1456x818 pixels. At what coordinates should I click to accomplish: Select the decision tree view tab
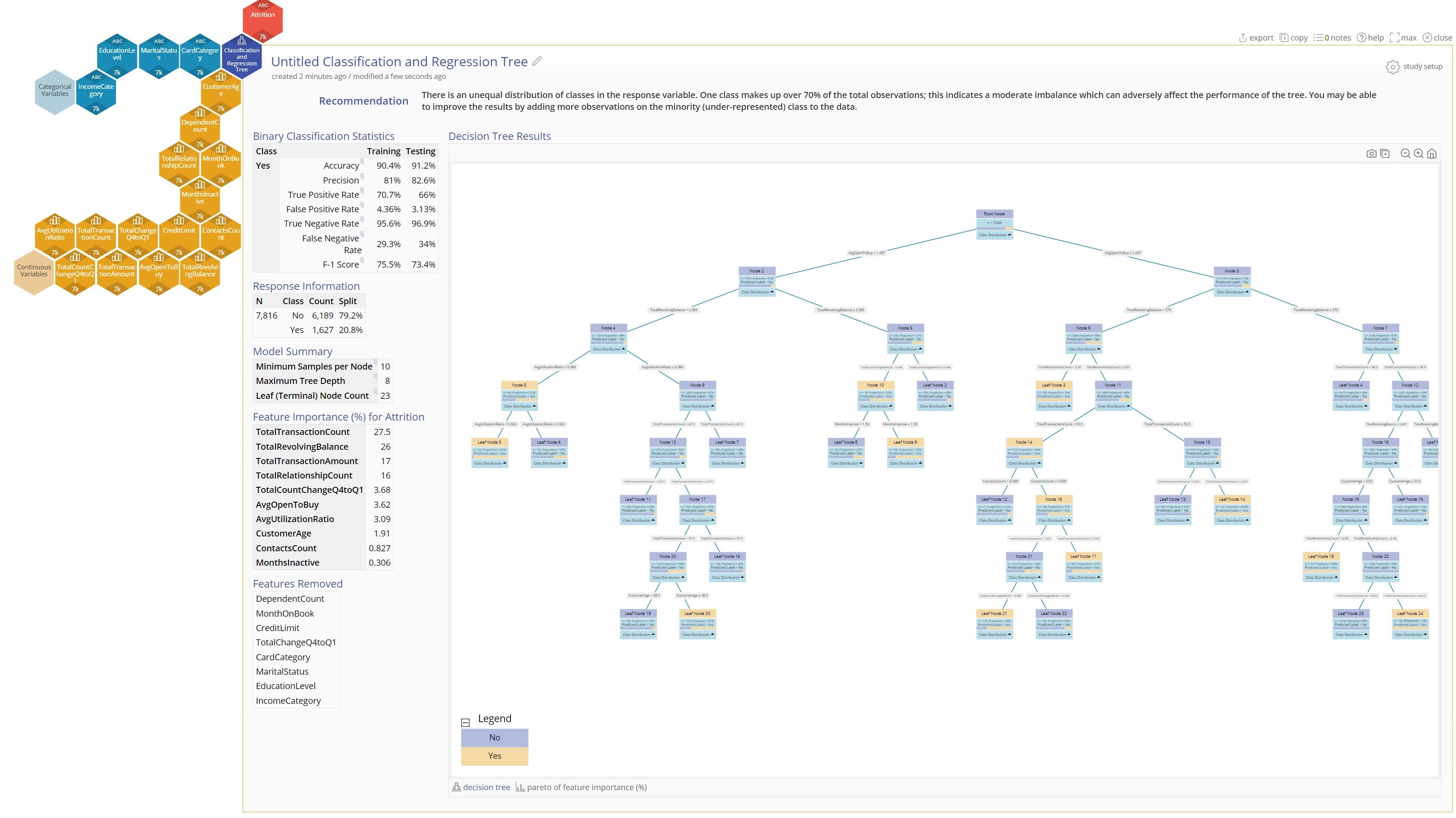(486, 787)
